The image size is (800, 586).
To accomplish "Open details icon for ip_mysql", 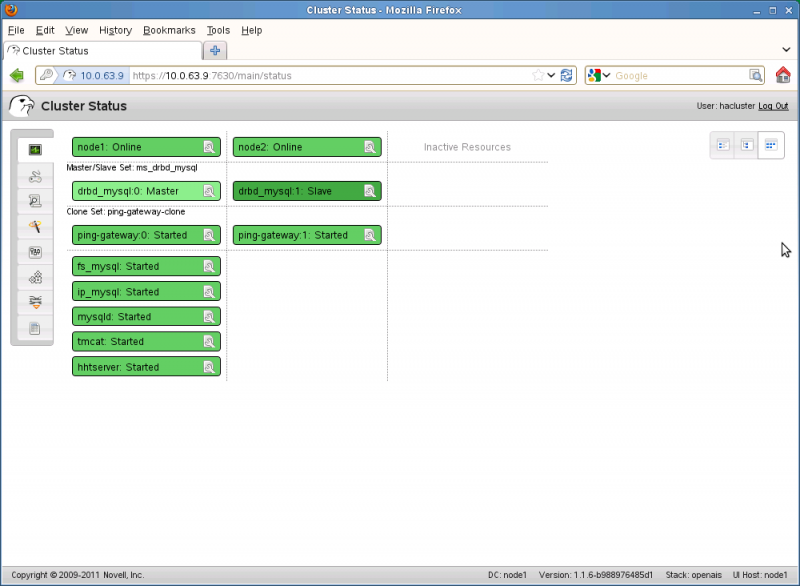I will [209, 292].
